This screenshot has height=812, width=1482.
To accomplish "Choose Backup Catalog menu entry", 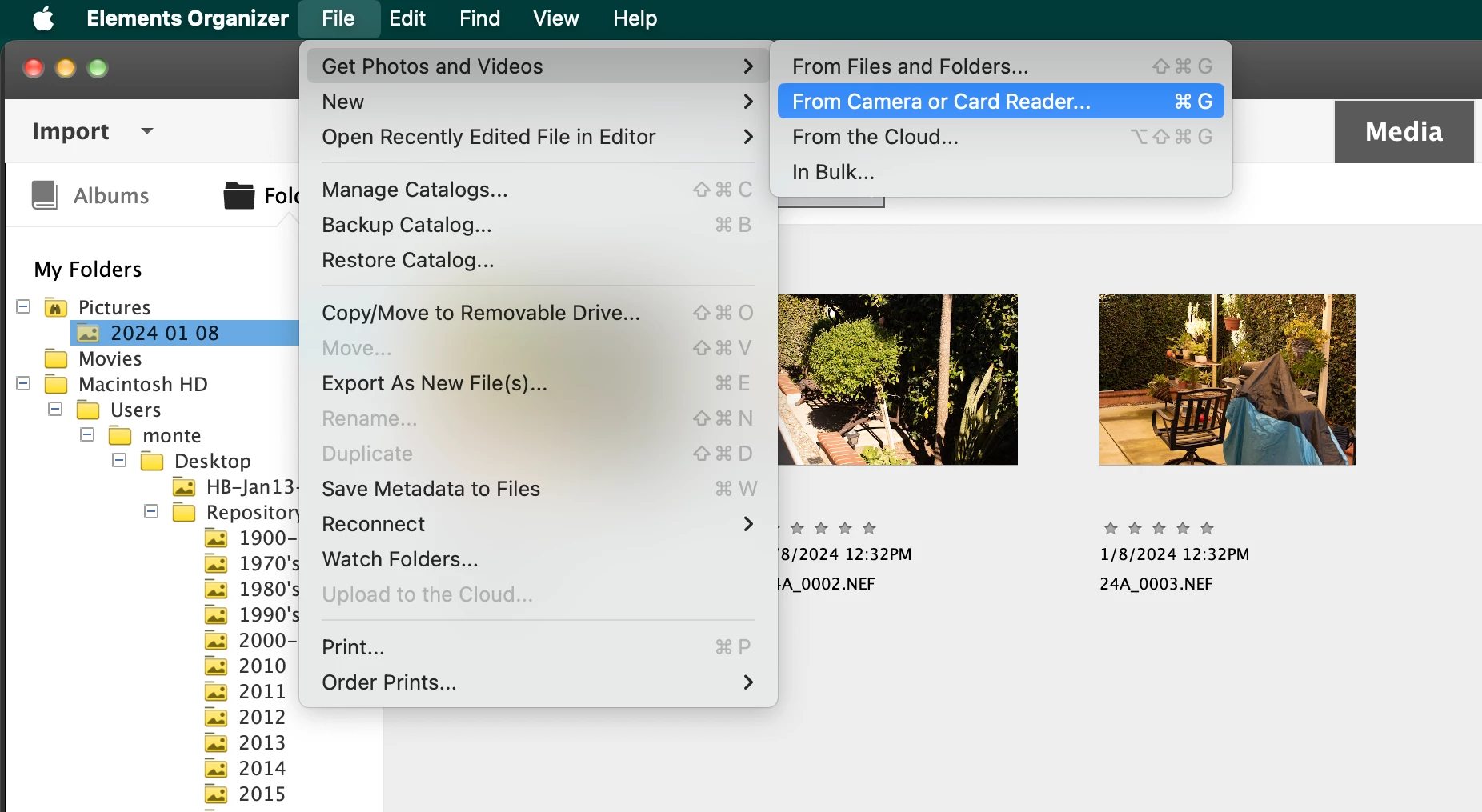I will coord(539,225).
